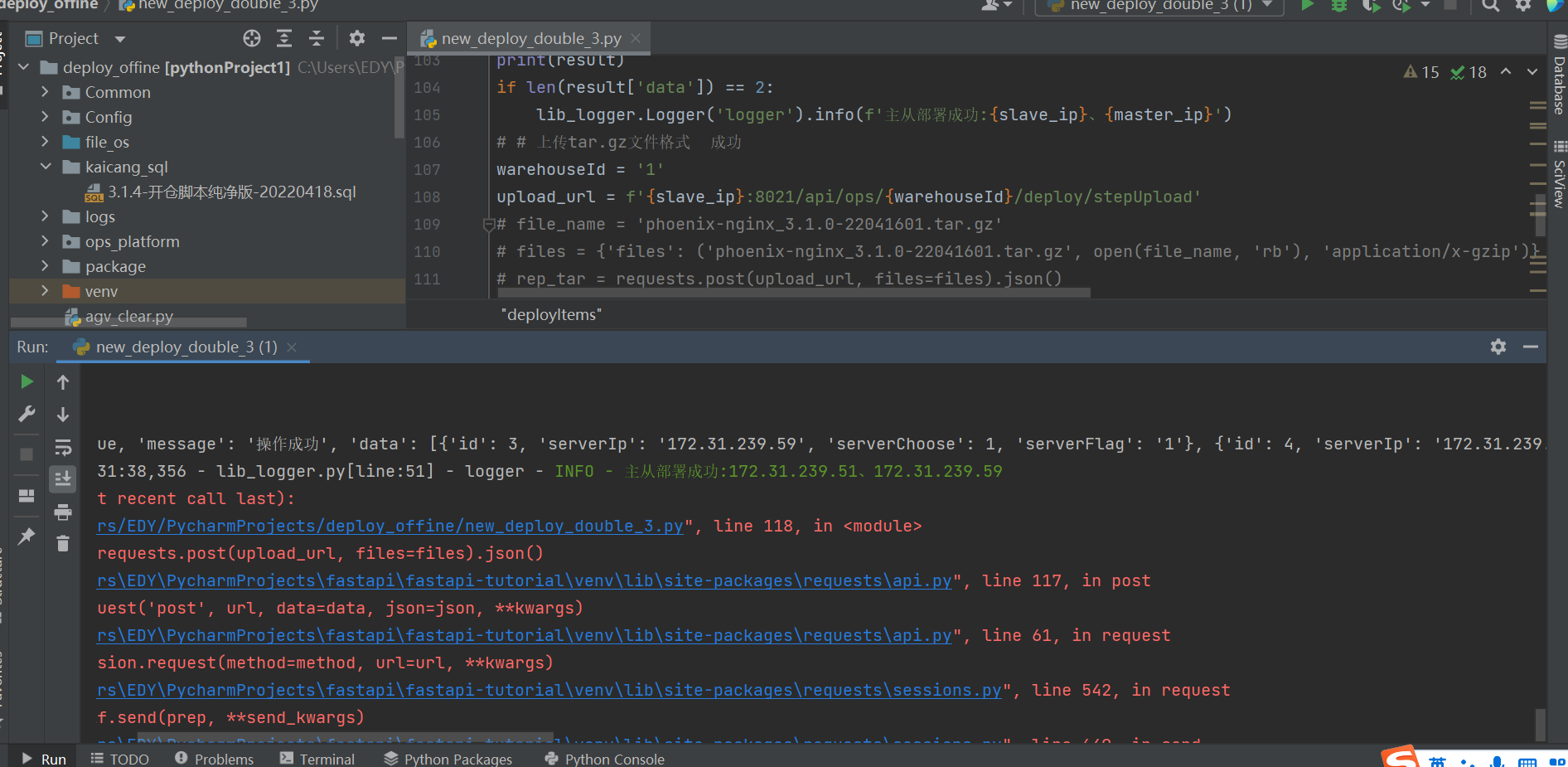Collapse the kaicang_sql folder
This screenshot has width=1568, height=767.
point(46,167)
